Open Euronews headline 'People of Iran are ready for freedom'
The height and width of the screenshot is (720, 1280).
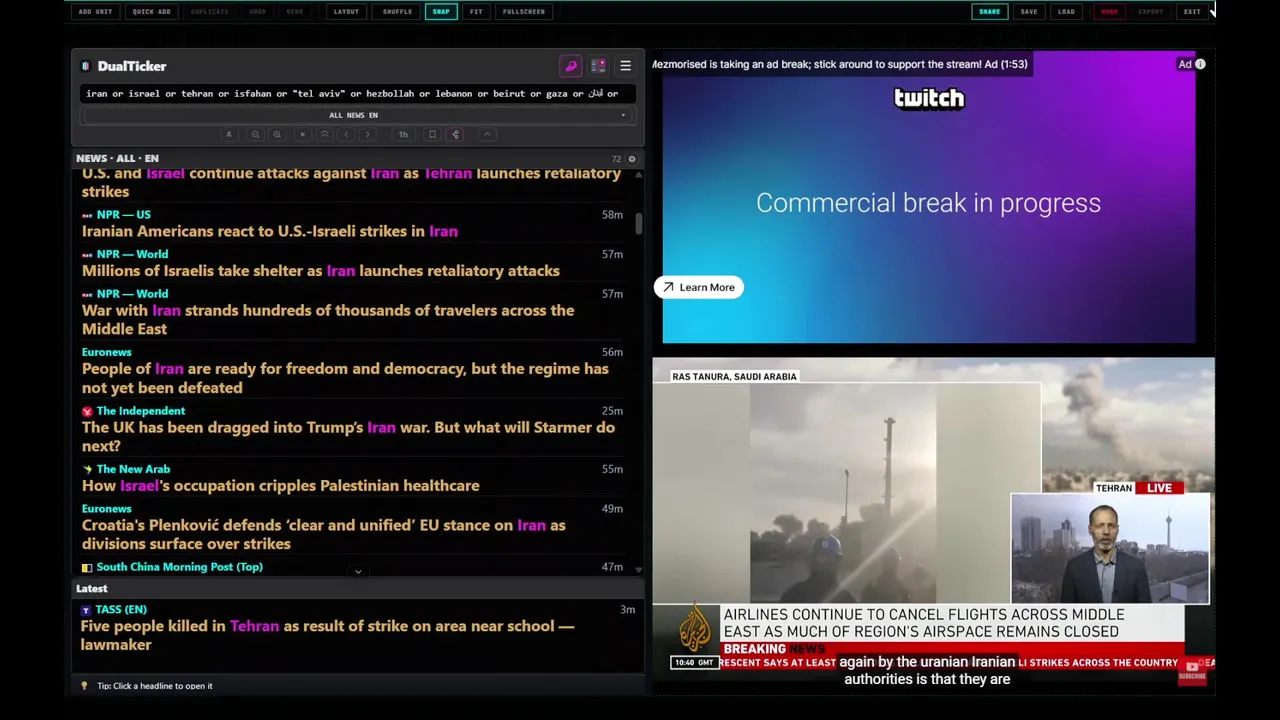coord(345,378)
